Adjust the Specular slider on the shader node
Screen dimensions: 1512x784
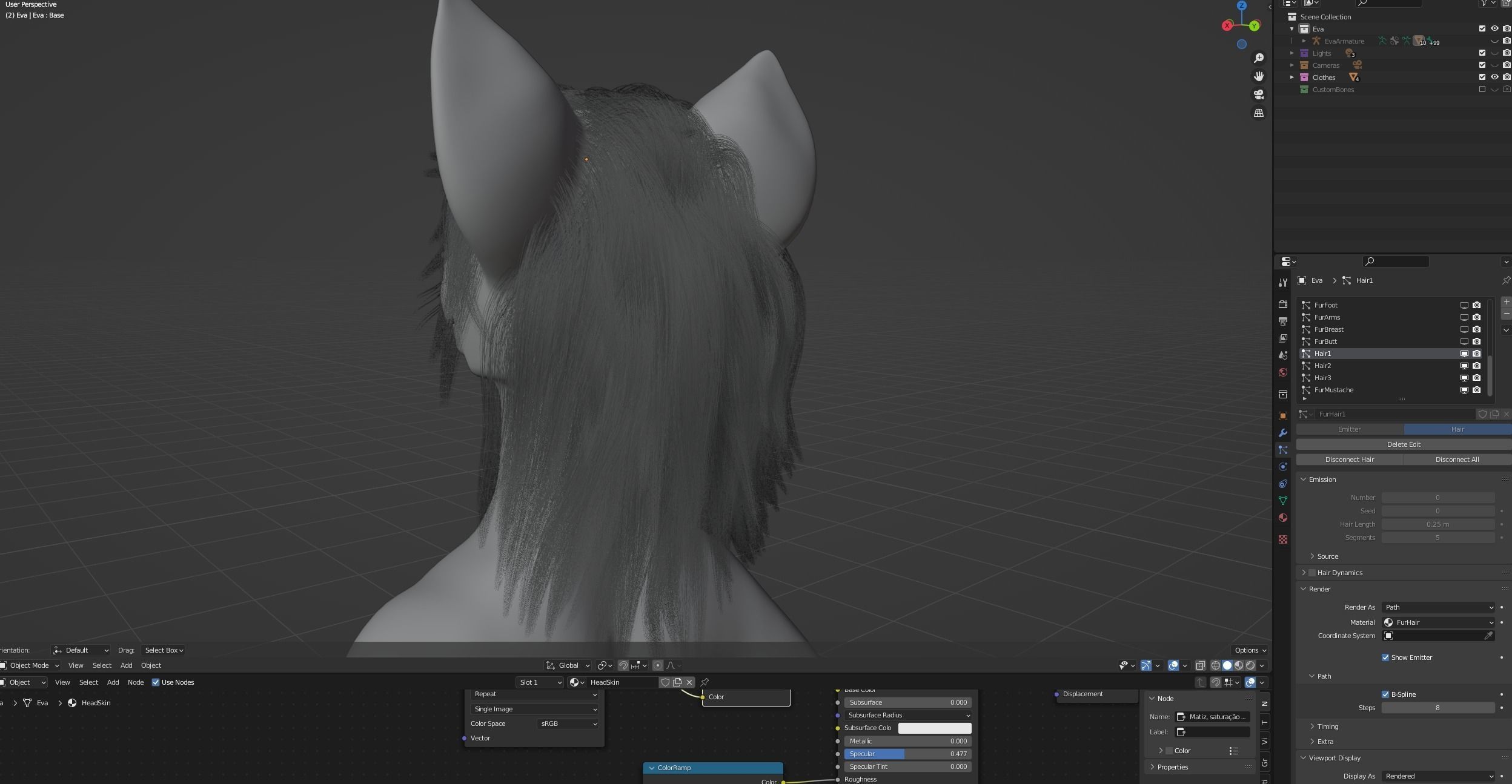(x=908, y=754)
